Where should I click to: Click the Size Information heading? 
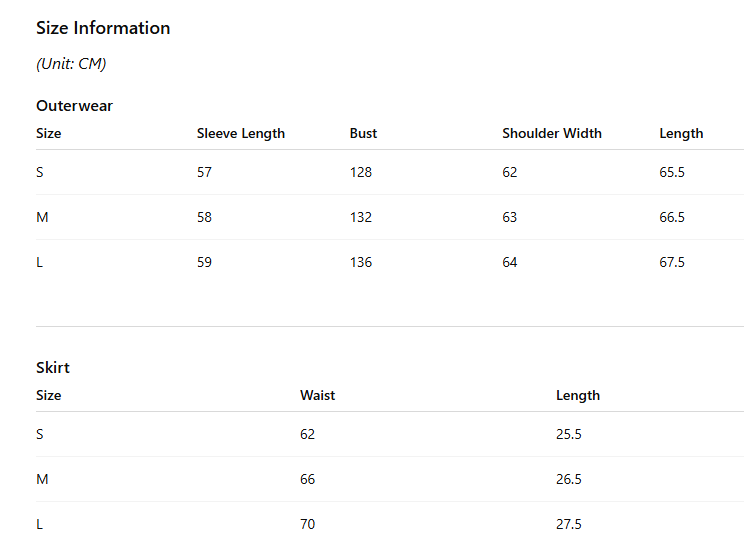click(103, 28)
